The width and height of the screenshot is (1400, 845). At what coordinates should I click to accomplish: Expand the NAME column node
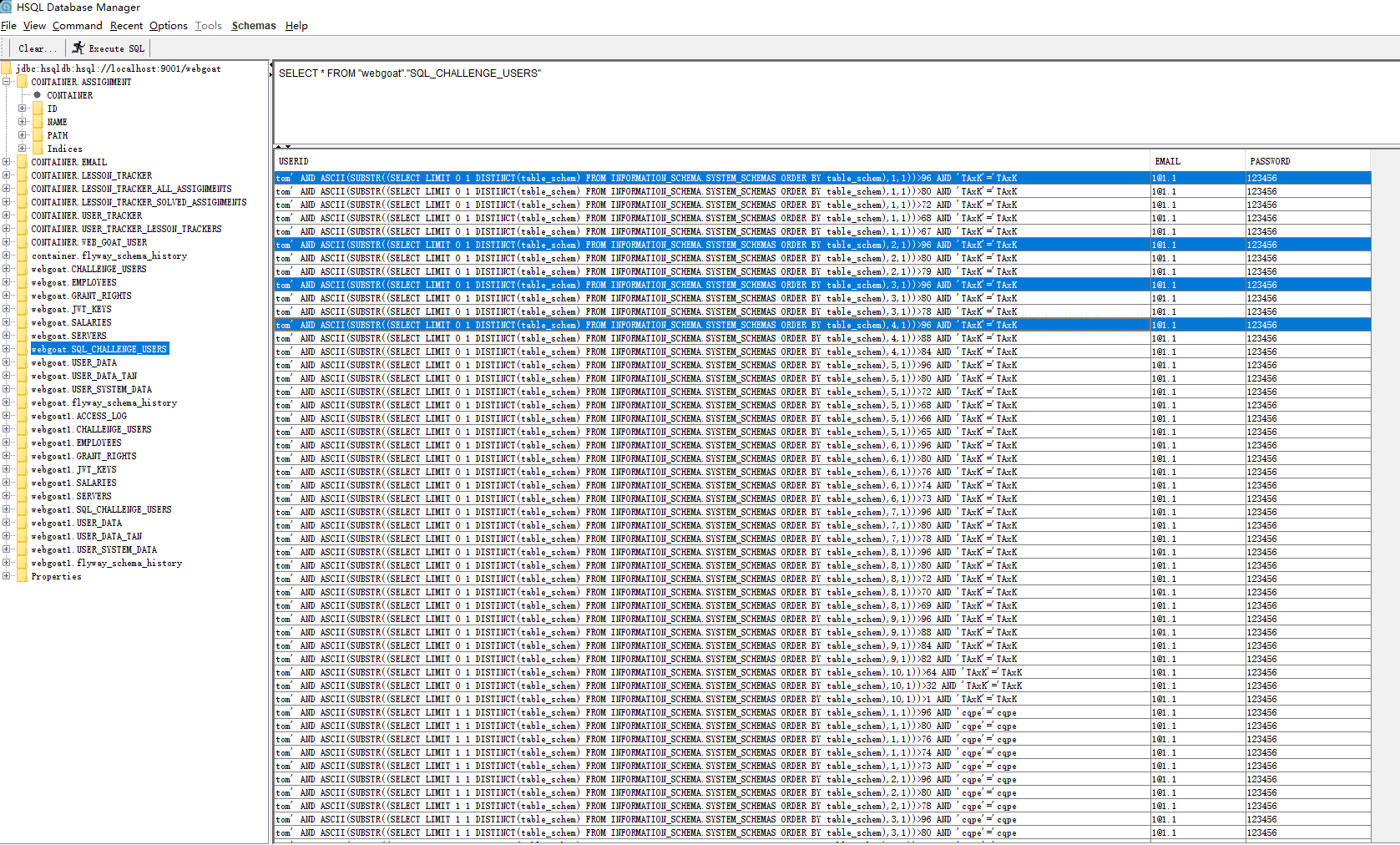click(23, 122)
